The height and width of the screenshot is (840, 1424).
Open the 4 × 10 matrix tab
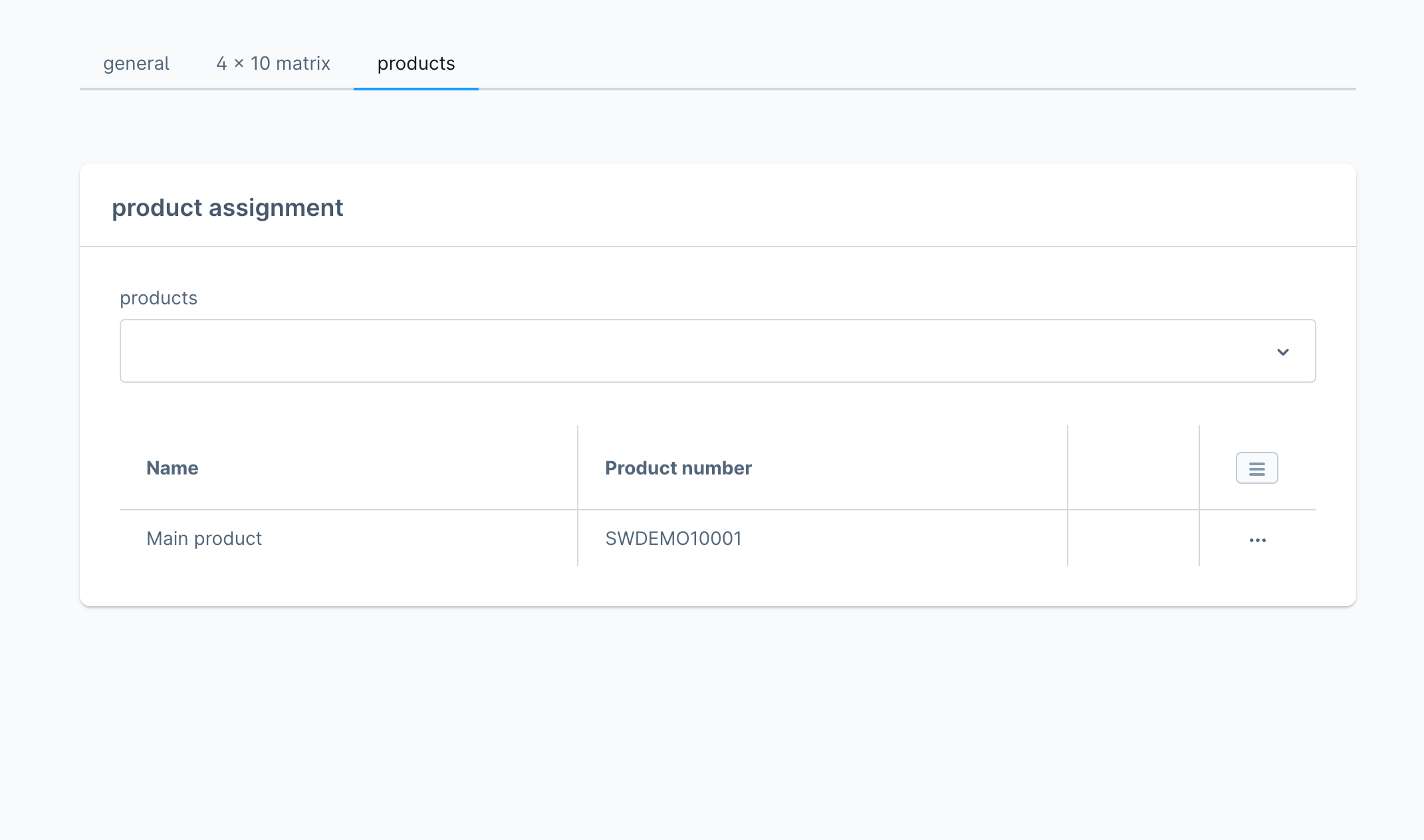tap(273, 64)
